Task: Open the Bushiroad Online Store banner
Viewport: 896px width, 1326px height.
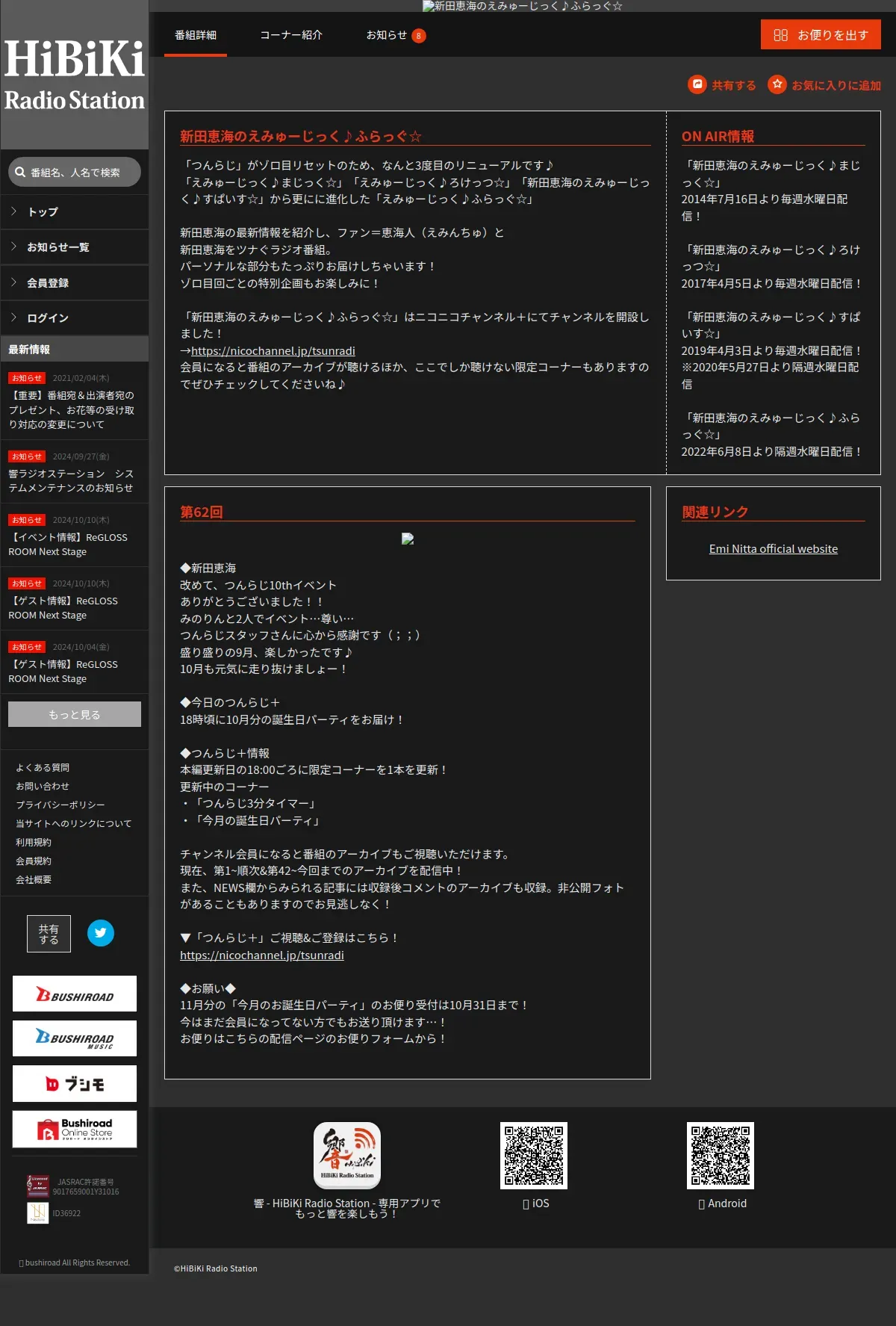Action: pos(75,1129)
